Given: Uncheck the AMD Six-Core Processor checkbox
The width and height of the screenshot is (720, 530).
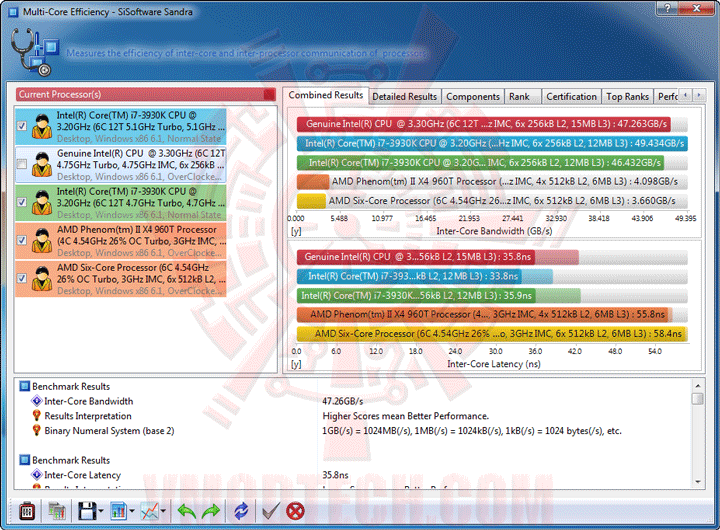Looking at the screenshot, I should click(22, 278).
